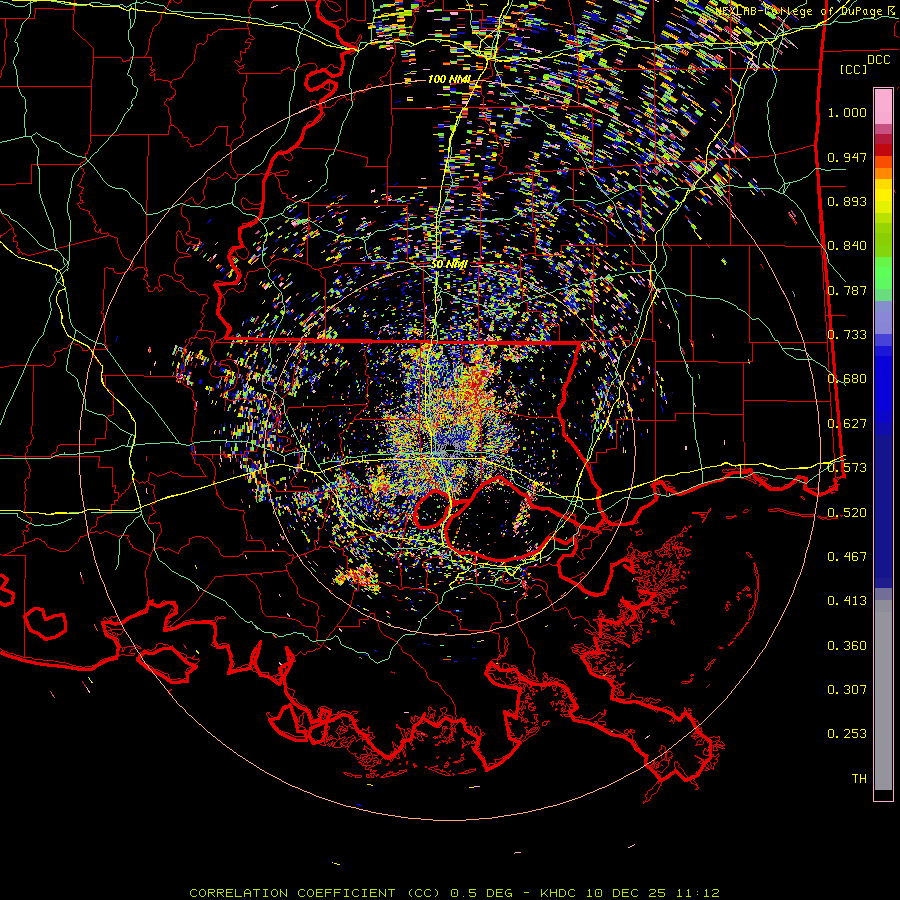
Task: Click the 0.627 scale label
Action: (x=847, y=424)
